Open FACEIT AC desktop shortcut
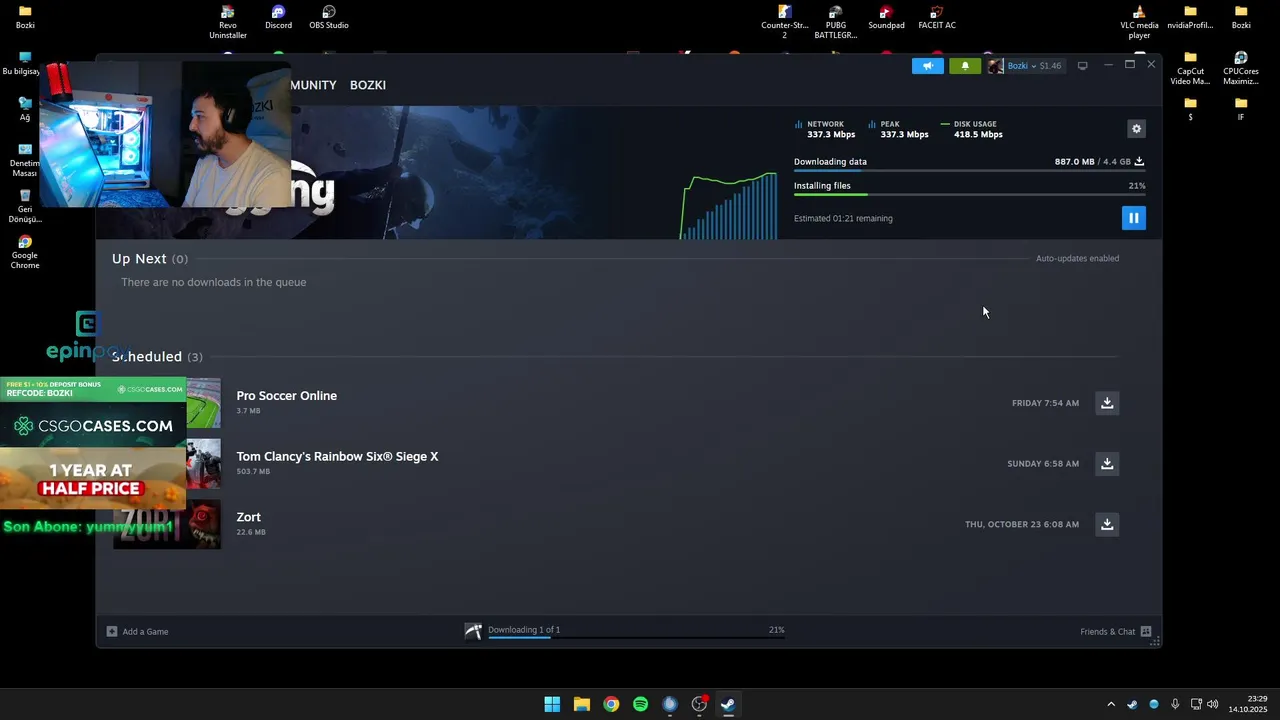The width and height of the screenshot is (1280, 720). coord(937,18)
